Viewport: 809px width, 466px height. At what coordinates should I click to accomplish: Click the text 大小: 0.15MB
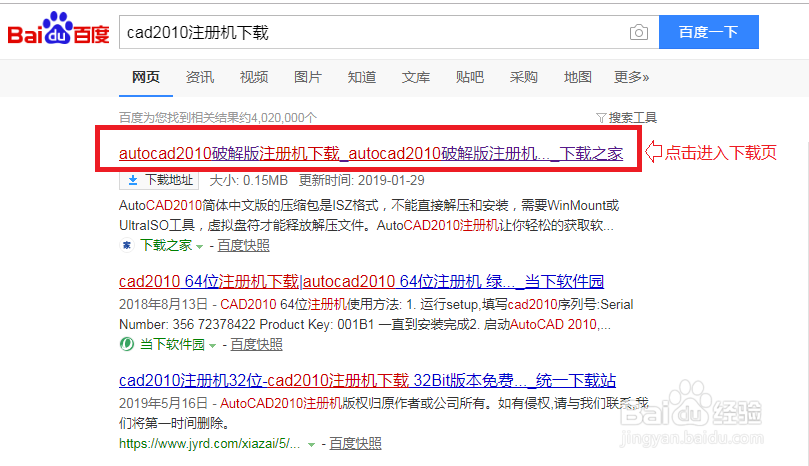coord(249,180)
